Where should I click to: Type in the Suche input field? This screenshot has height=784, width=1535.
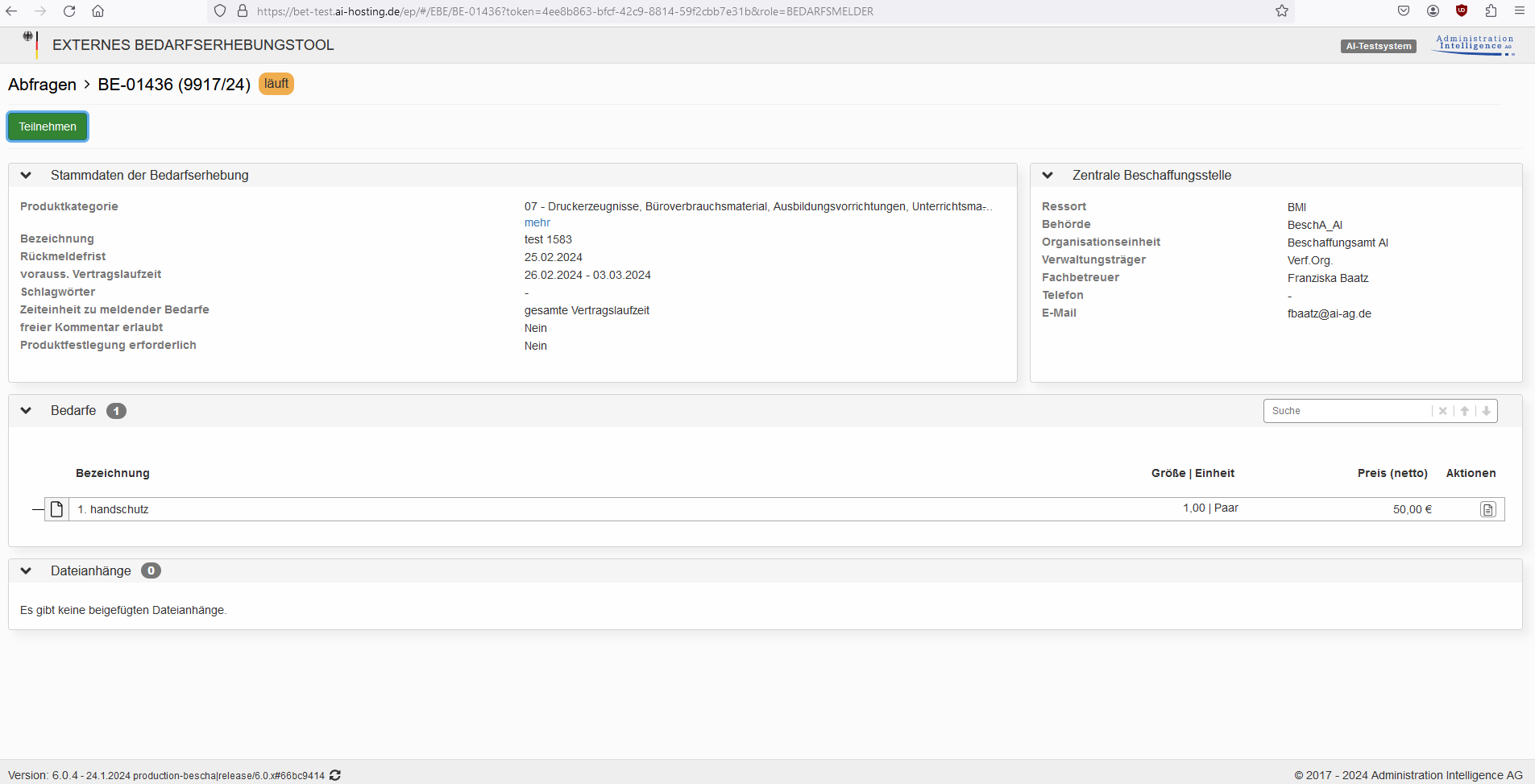[1347, 411]
